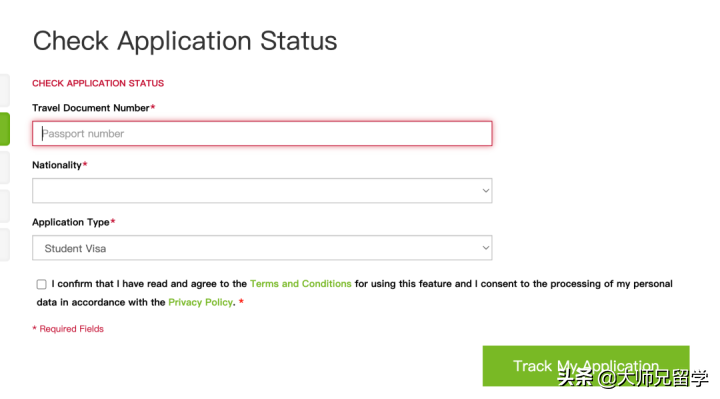720x399 pixels.
Task: Click the Application Type field label
Action: pos(71,222)
